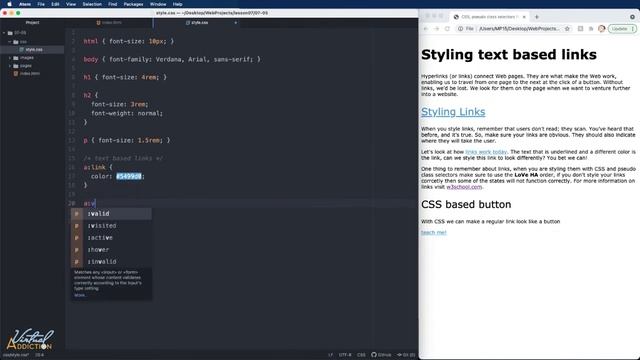This screenshot has height=360, width=640.
Task: Click the circle icon at browser tab strip end
Action: click(632, 17)
